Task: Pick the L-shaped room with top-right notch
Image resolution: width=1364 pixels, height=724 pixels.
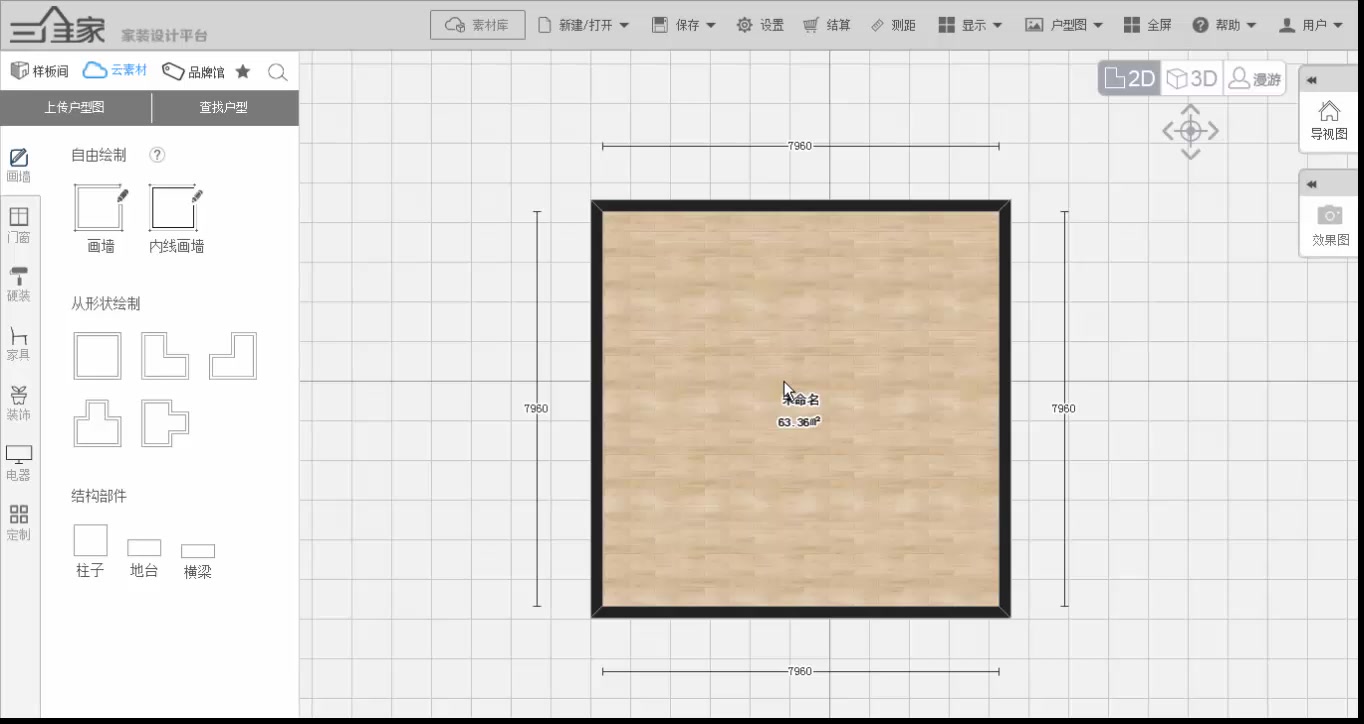Action: [165, 356]
